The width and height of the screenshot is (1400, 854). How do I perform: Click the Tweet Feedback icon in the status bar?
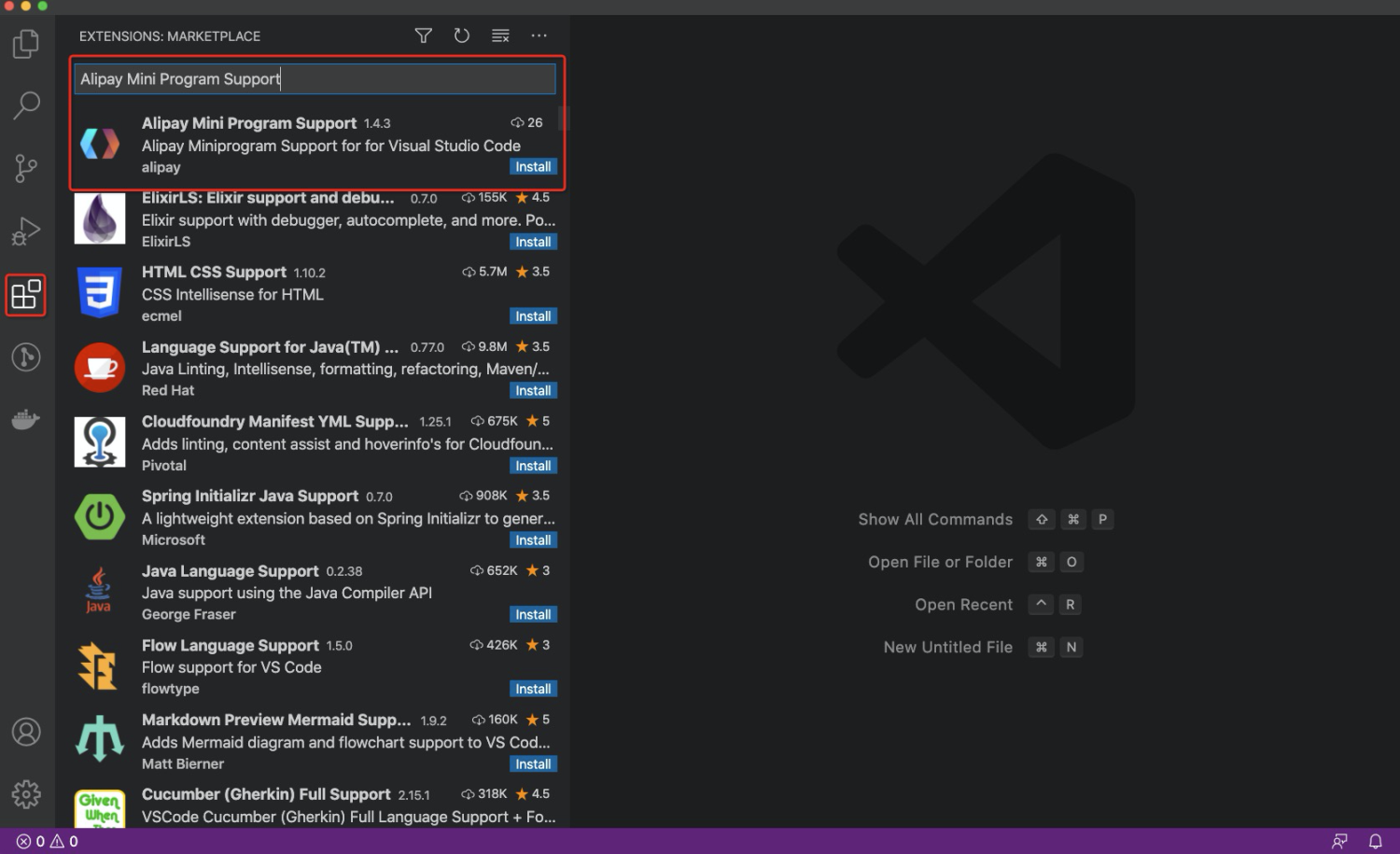point(1339,841)
